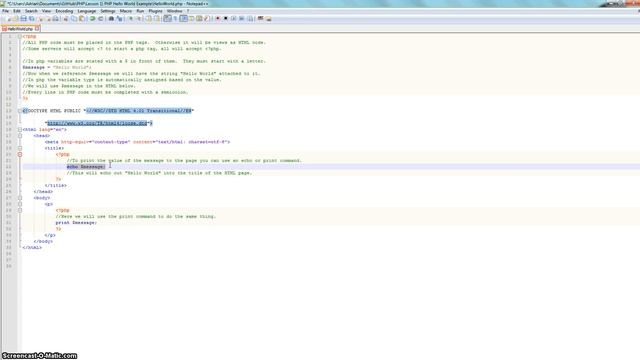Open the User Defined Language icon
The height and width of the screenshot is (360, 640).
pos(191,19)
